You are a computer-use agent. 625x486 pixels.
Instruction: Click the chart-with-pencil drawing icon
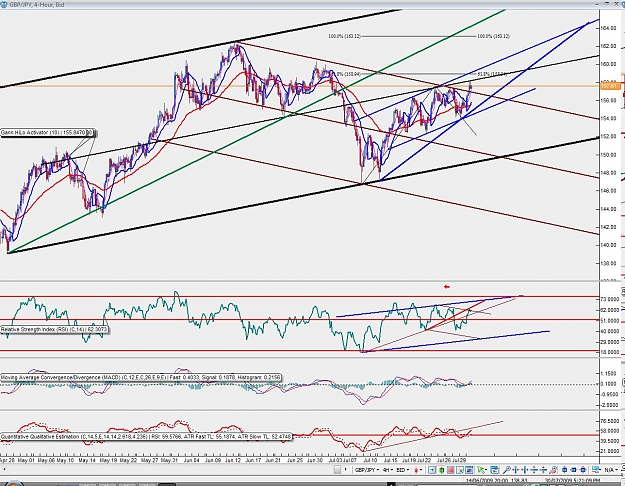coord(460,470)
